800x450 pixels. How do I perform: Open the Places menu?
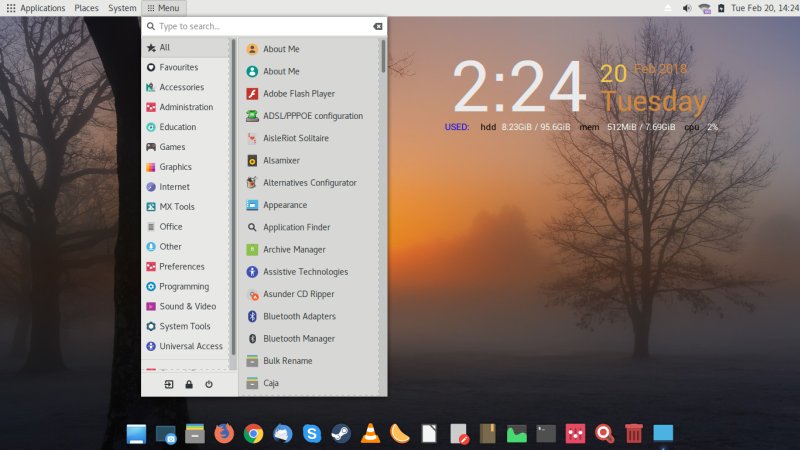(86, 8)
